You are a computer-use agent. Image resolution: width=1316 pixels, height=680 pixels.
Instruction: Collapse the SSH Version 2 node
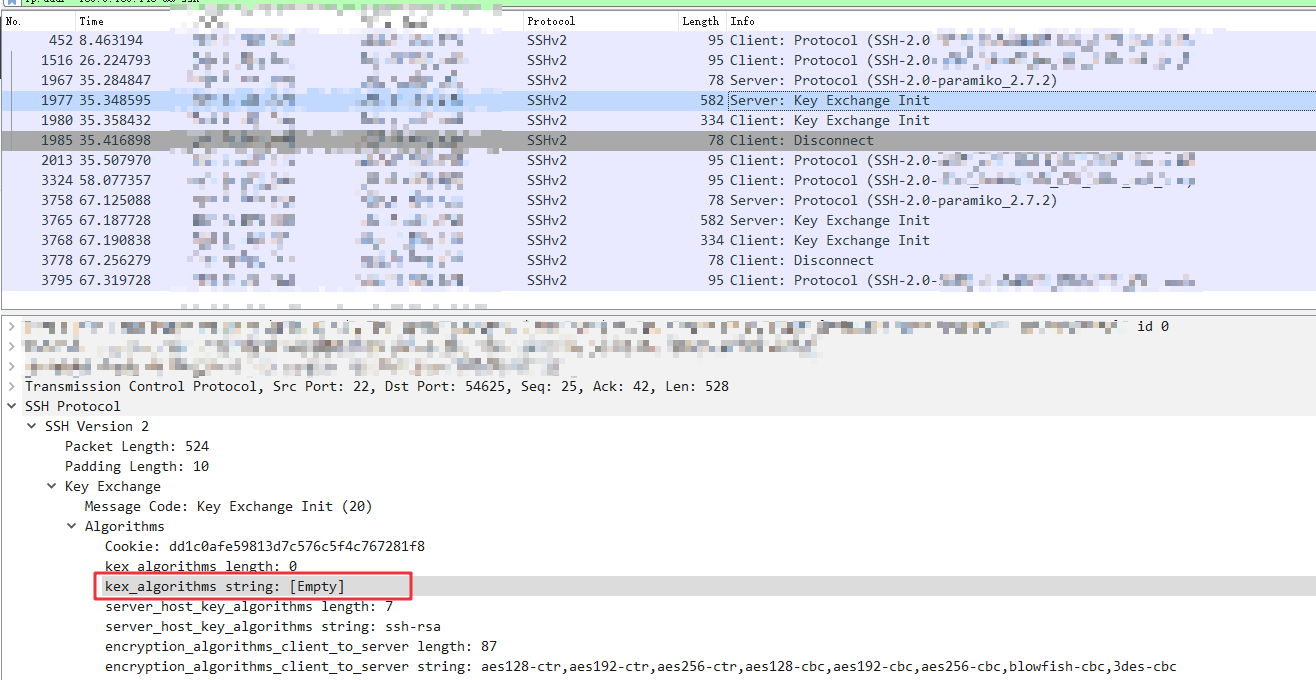(x=30, y=426)
